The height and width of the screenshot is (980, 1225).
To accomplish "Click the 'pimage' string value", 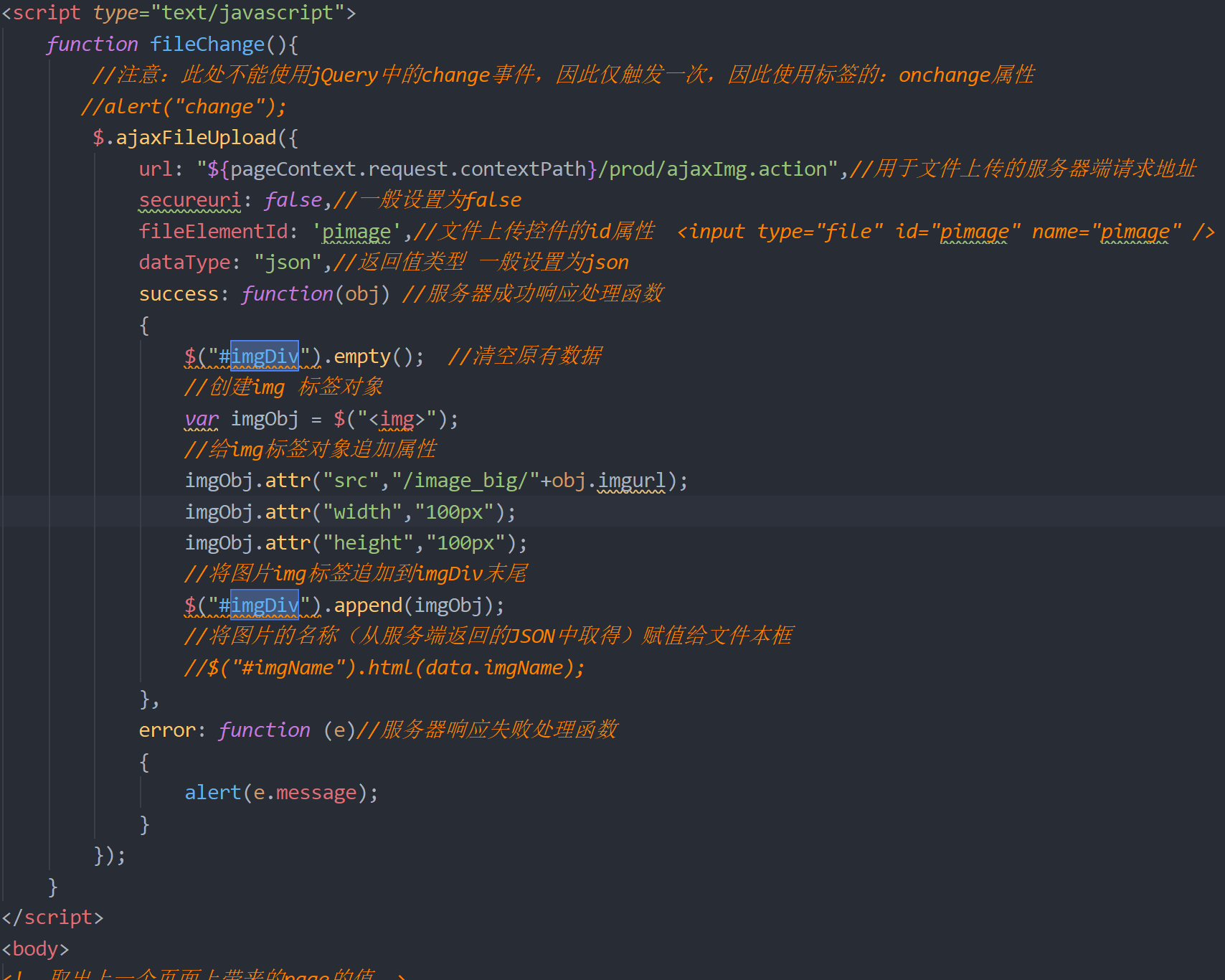I will (x=356, y=231).
